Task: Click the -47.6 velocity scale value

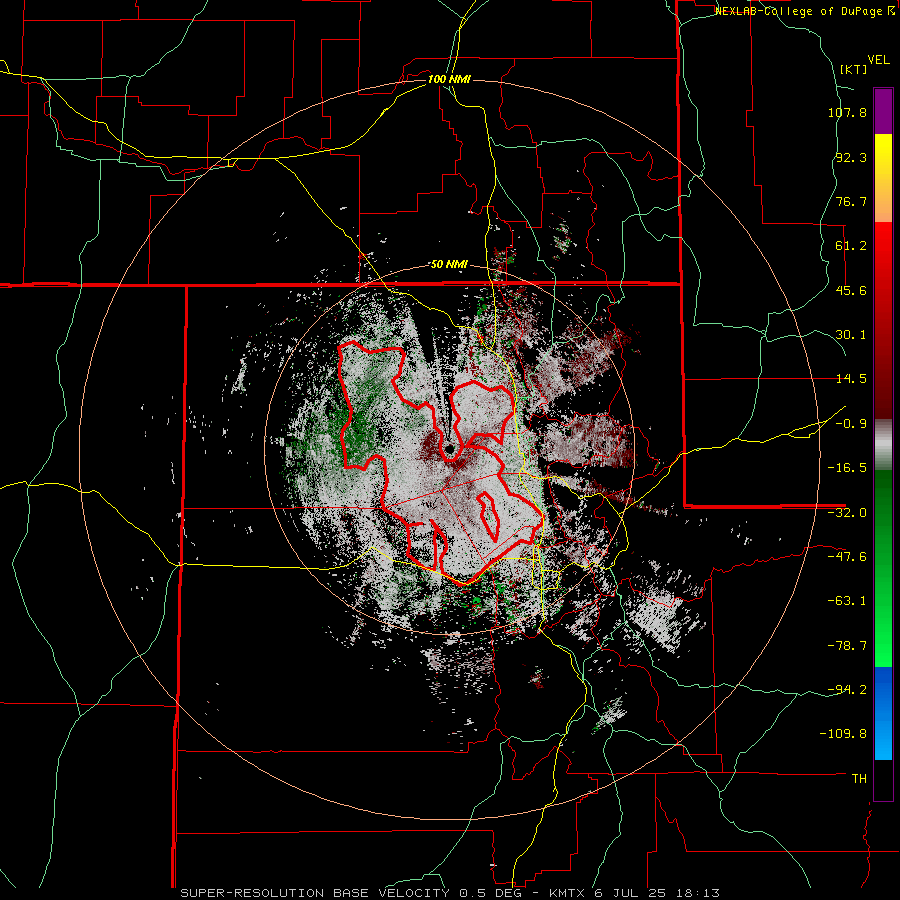Action: [847, 557]
